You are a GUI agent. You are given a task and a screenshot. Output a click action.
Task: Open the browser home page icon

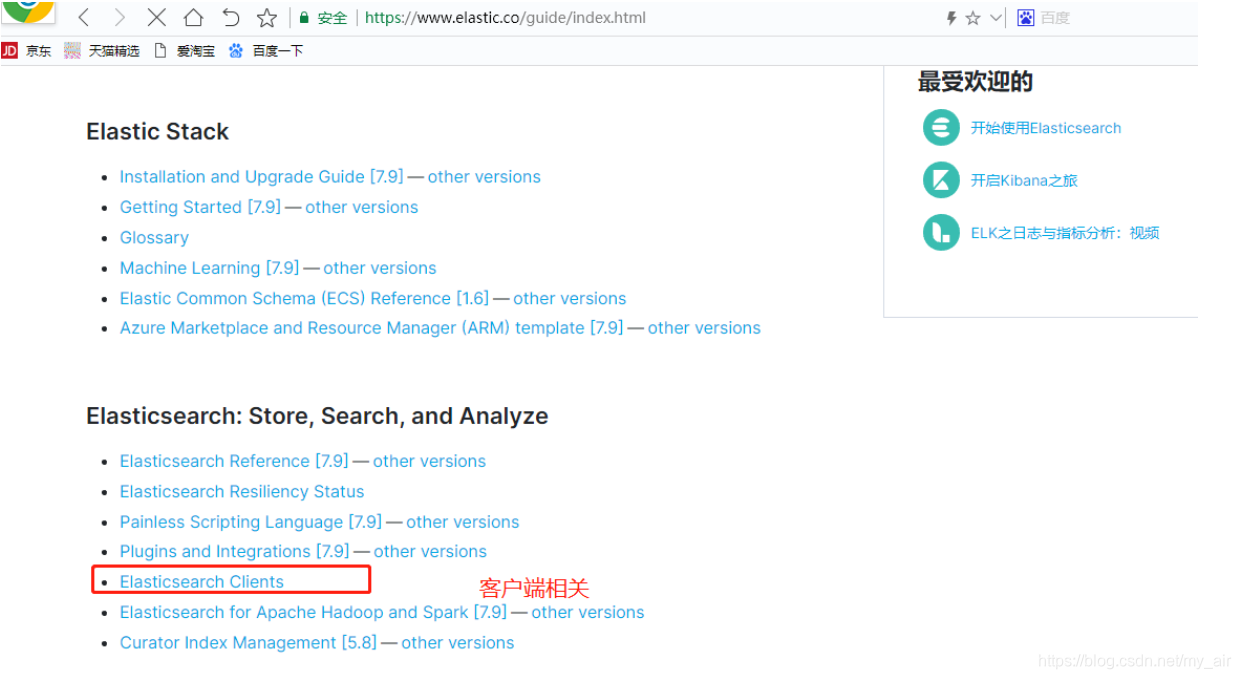193,17
